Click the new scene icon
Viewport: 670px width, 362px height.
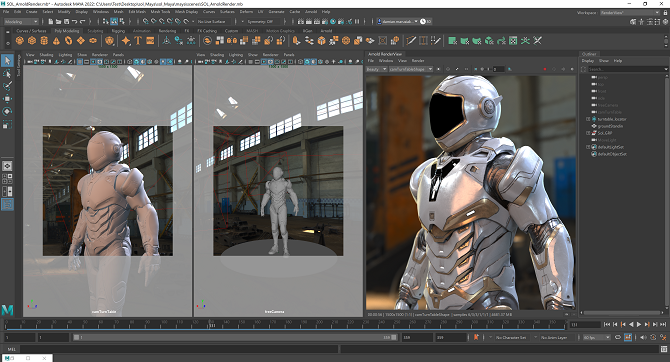click(51, 21)
